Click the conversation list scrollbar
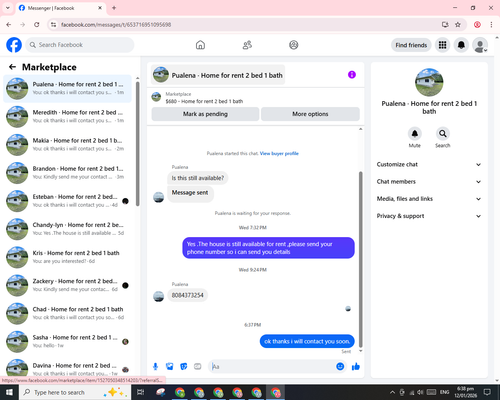500x400 pixels. pos(138,143)
